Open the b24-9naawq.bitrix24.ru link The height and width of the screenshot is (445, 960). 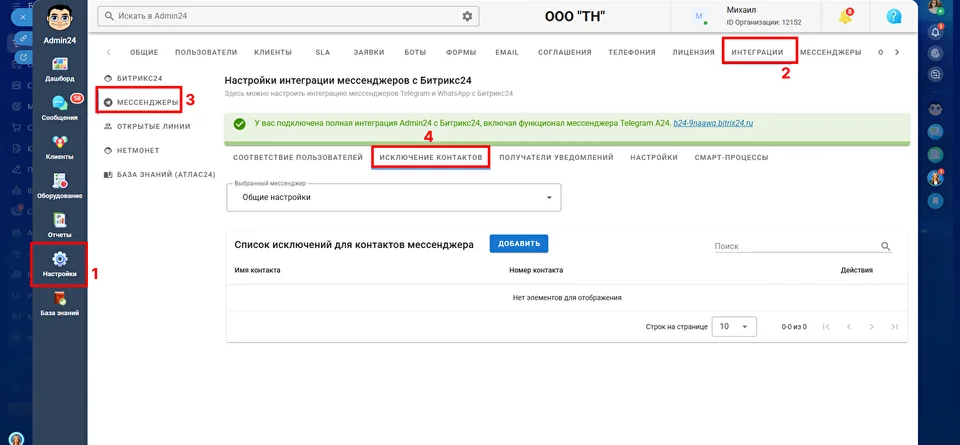[x=713, y=123]
